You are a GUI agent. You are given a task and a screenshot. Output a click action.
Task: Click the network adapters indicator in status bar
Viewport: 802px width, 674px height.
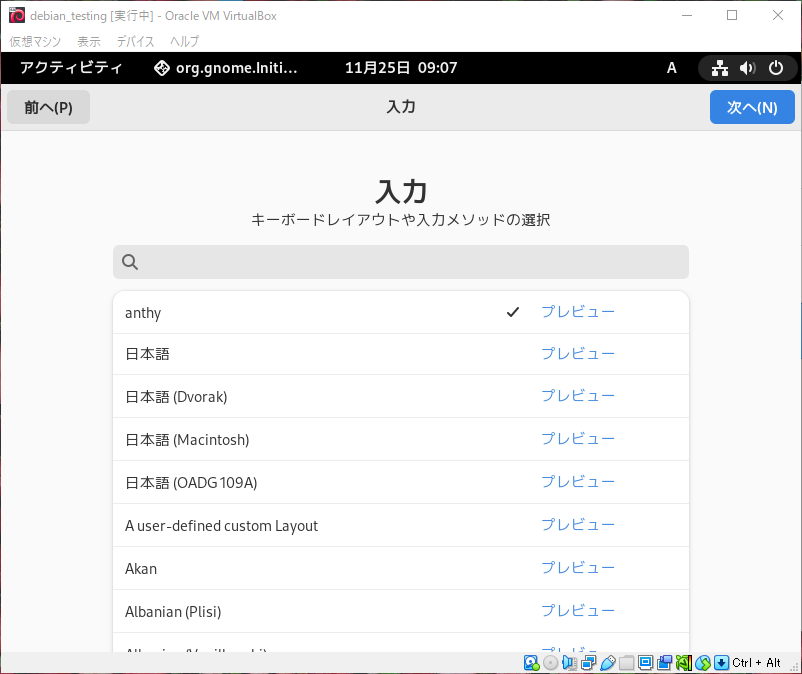[588, 663]
